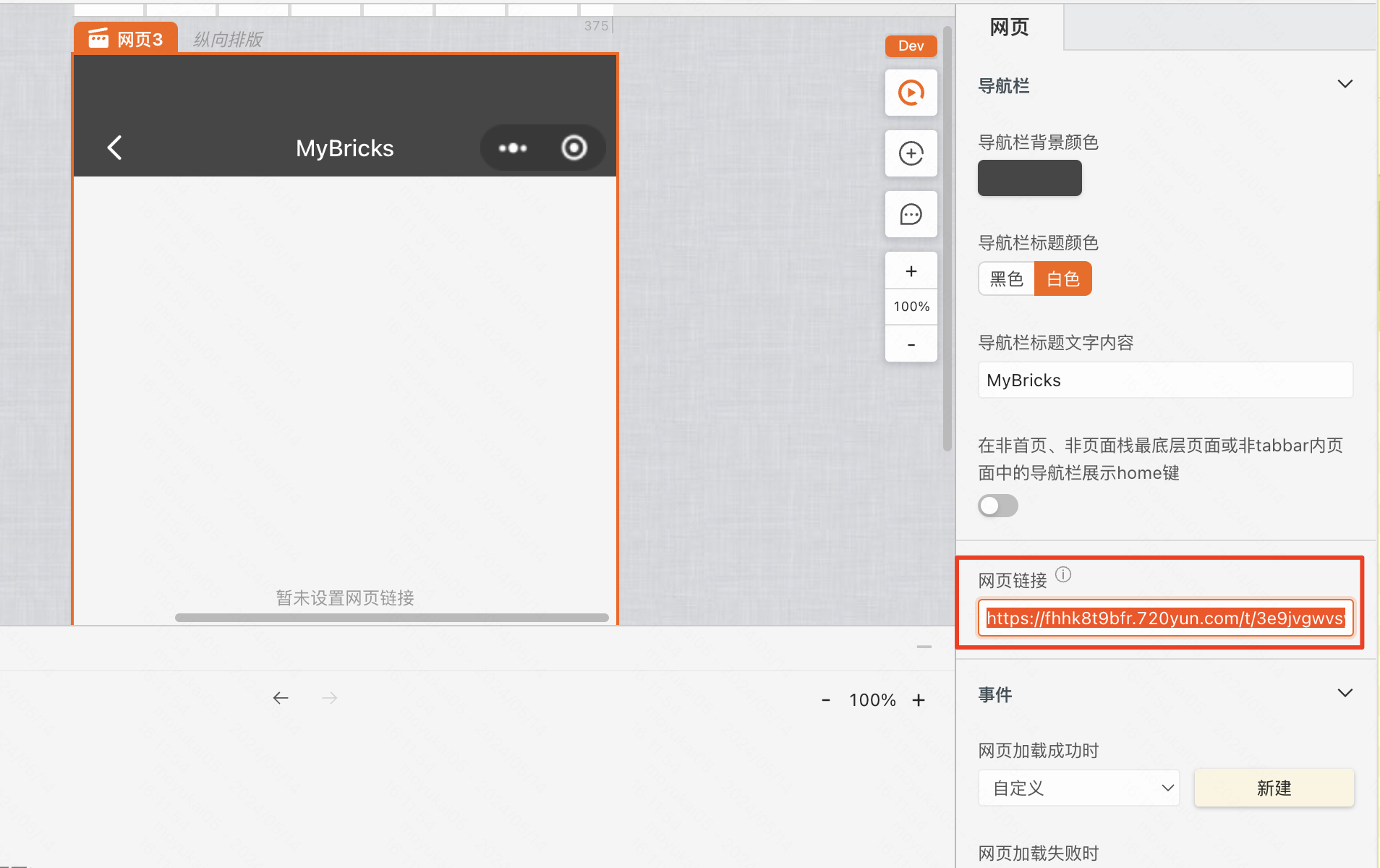Screen dimensions: 1380x868
Task: Minimize the bottom panel with the dash
Action: [x=924, y=647]
